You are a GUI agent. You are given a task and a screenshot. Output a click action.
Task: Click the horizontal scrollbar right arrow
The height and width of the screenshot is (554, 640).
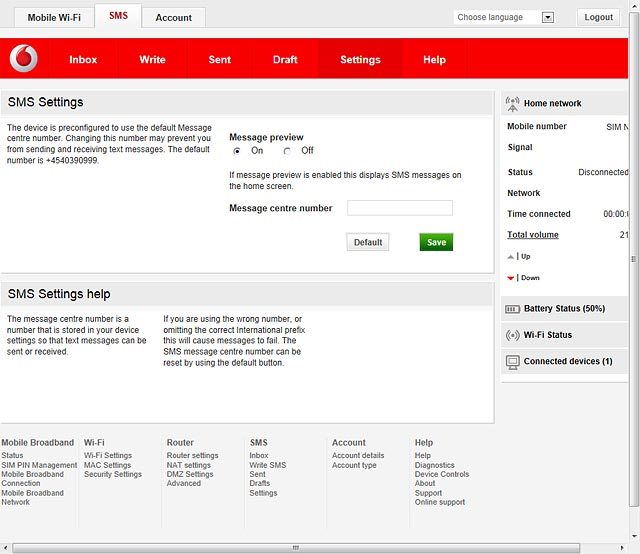click(x=622, y=547)
